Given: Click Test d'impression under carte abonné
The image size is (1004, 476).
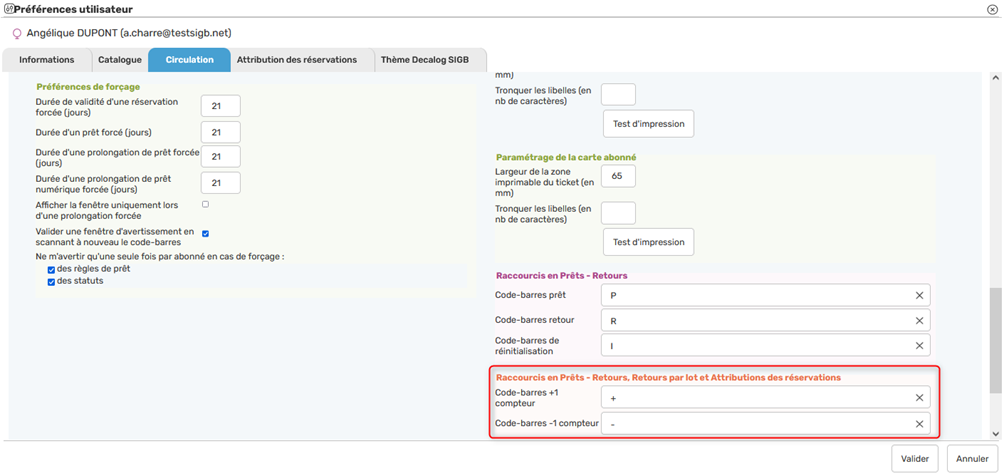Looking at the screenshot, I should click(648, 242).
